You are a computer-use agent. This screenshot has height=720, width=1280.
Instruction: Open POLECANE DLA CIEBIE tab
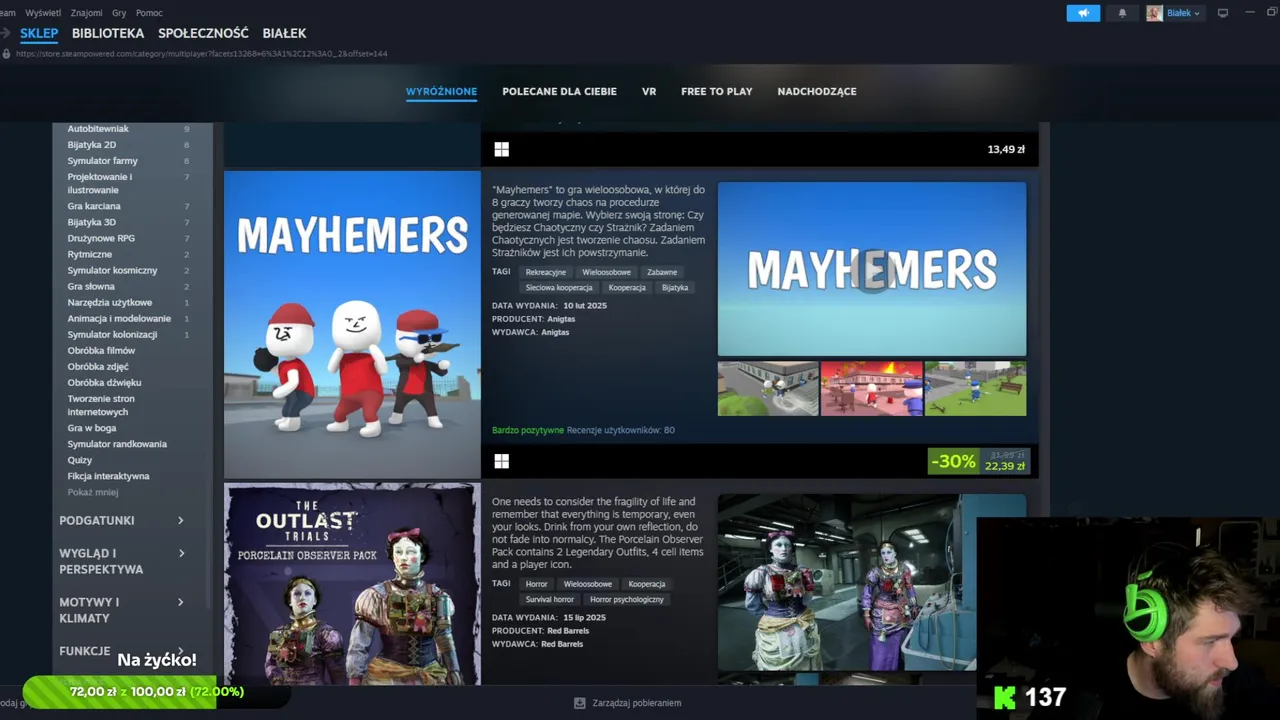point(559,91)
